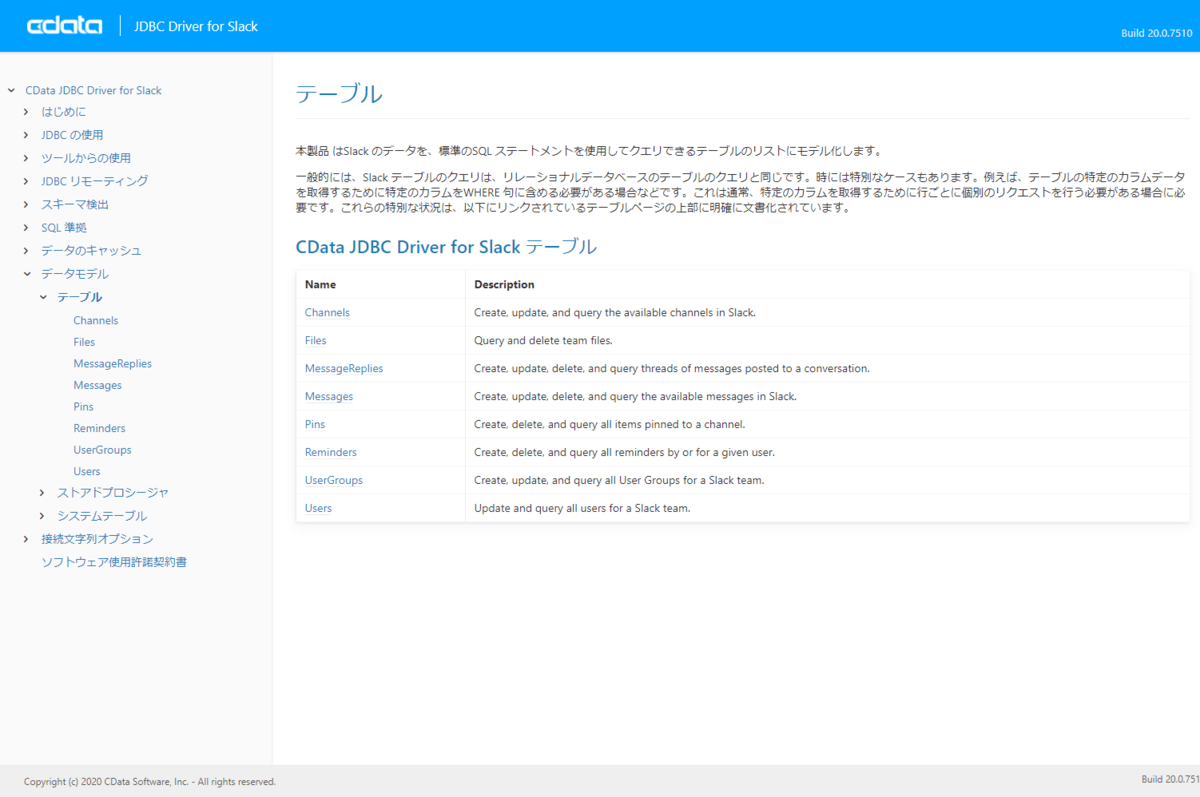Open Pins in the sidebar tree

click(84, 406)
